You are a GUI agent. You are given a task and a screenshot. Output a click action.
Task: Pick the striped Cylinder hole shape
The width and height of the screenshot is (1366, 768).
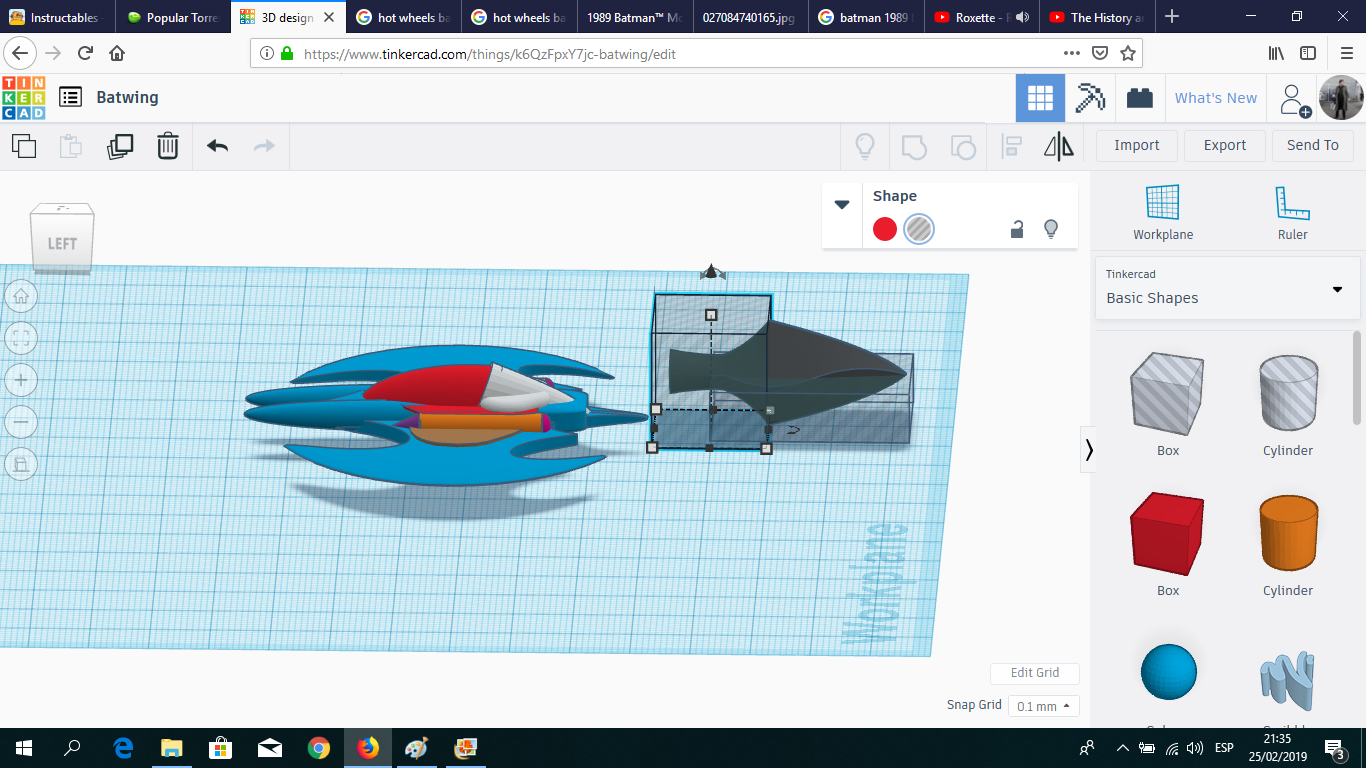tap(1288, 393)
